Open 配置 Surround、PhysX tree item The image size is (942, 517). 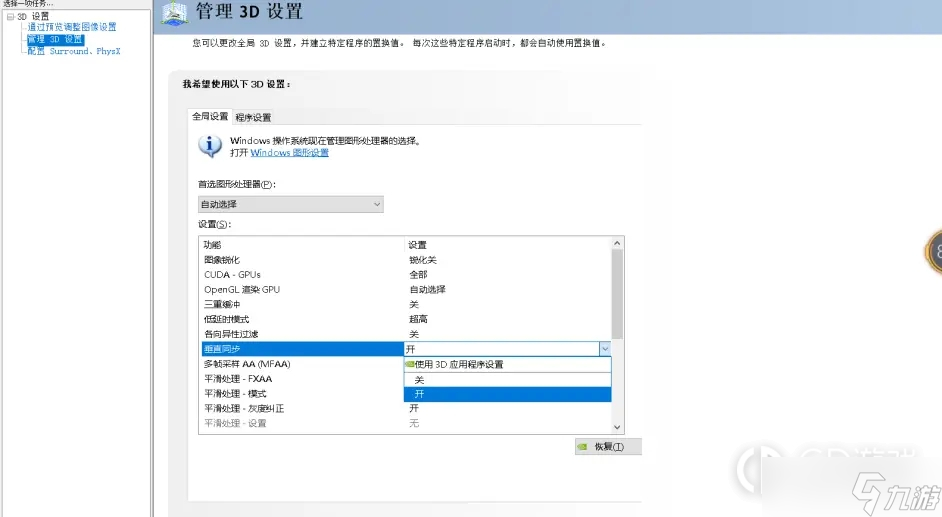coord(74,51)
